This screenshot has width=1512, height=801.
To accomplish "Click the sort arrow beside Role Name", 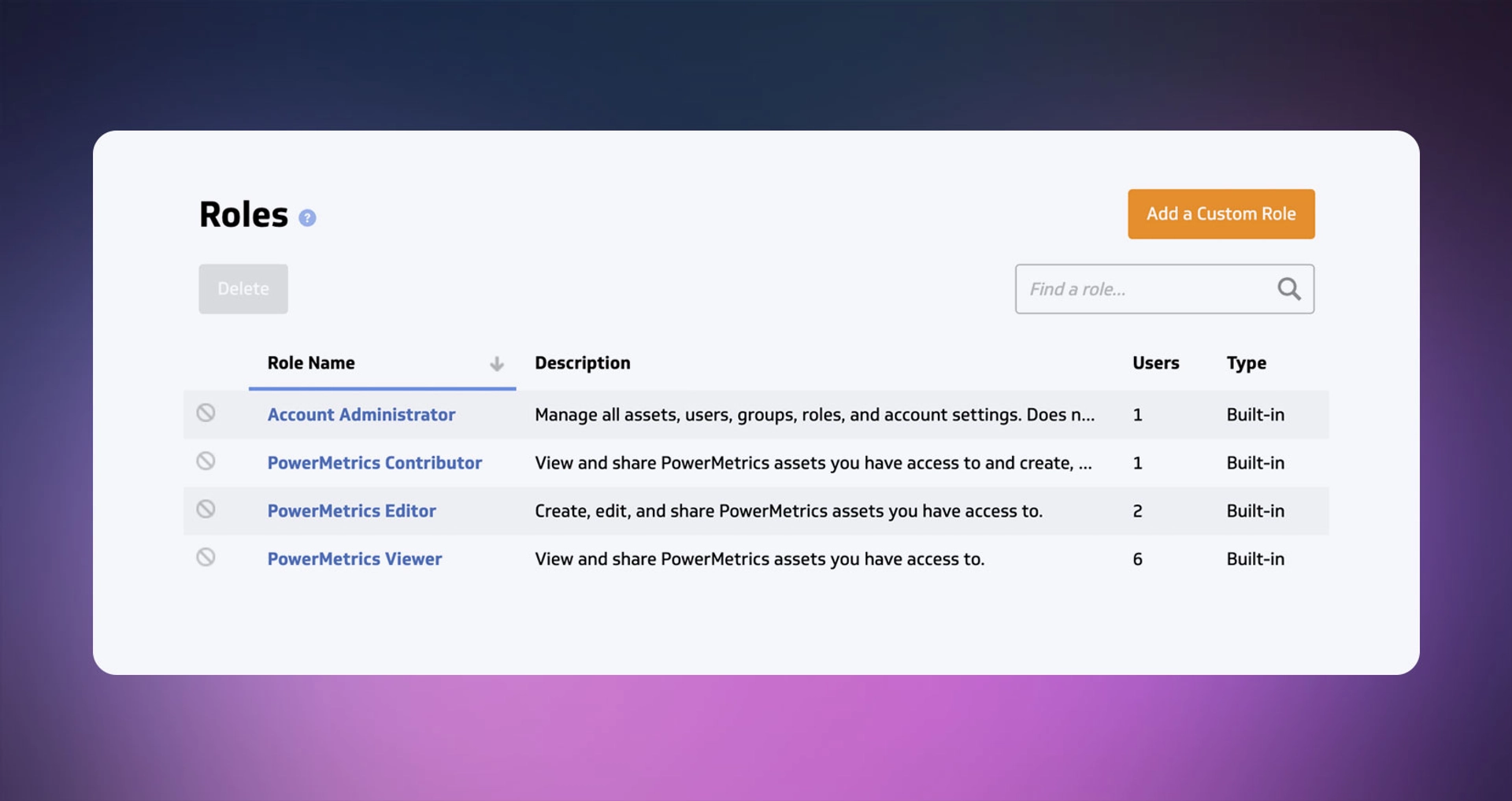I will pyautogui.click(x=497, y=364).
